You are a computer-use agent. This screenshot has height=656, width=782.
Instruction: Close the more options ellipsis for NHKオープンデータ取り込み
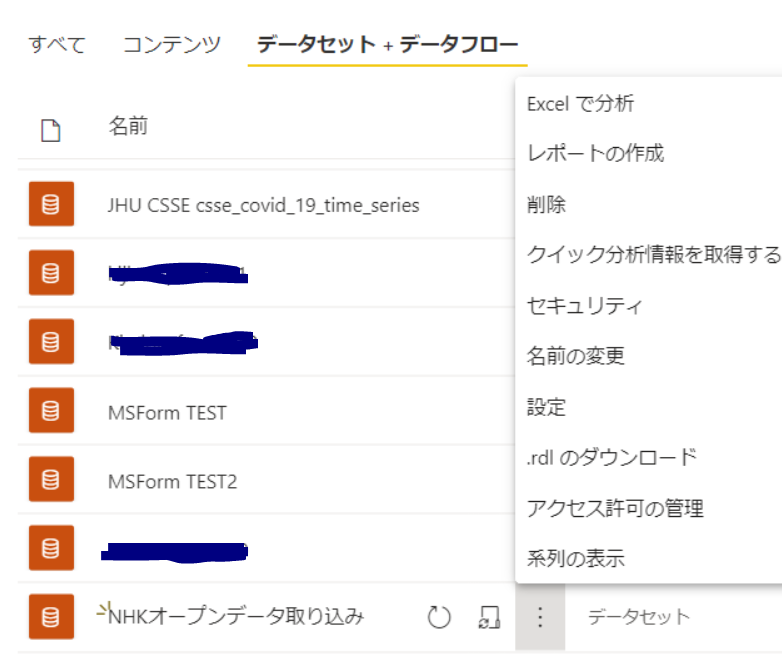pyautogui.click(x=540, y=617)
